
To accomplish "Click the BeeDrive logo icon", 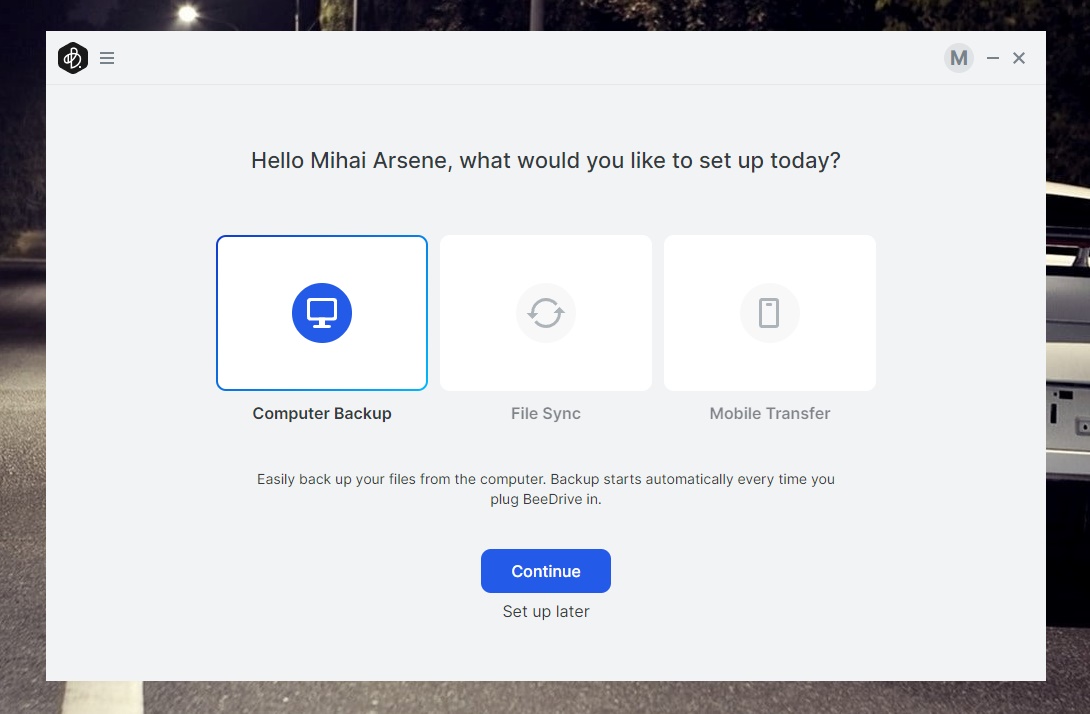I will click(73, 58).
